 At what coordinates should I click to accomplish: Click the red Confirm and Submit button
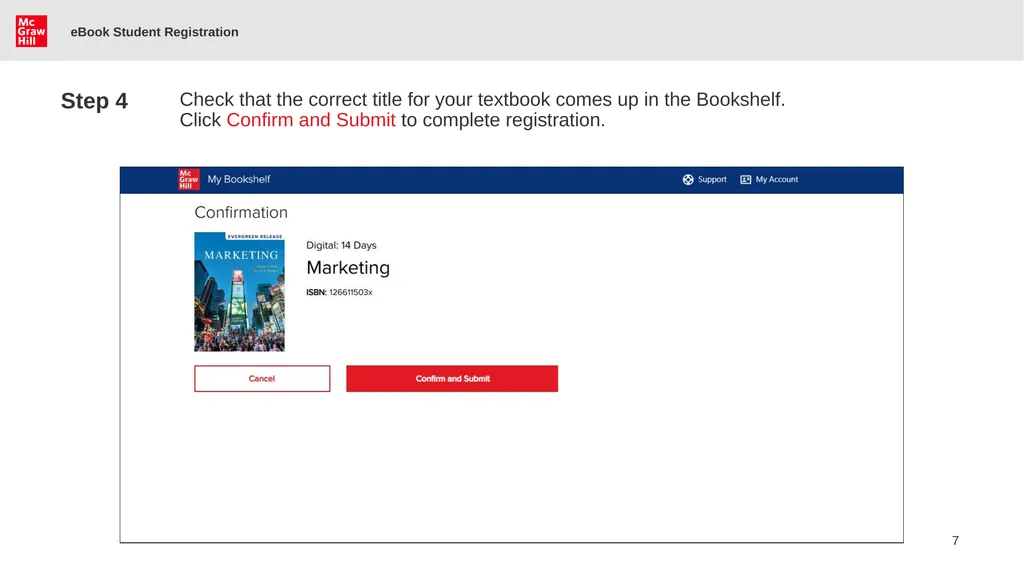click(x=452, y=378)
